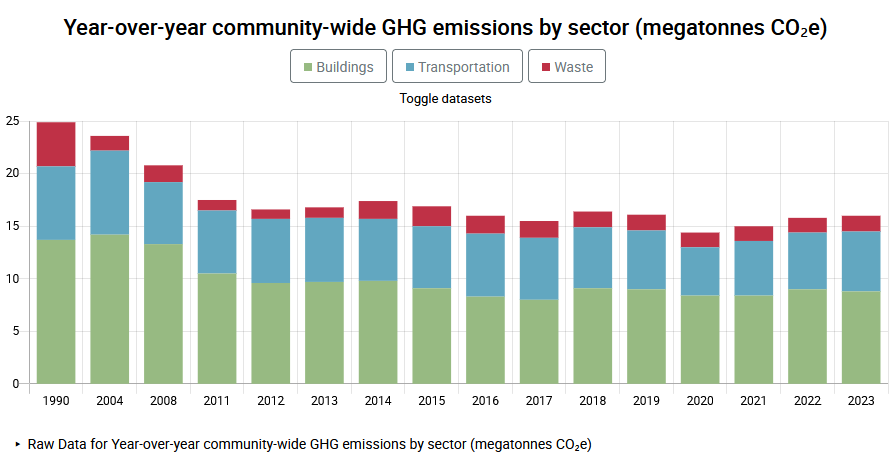The image size is (896, 457).
Task: Click the 1990 Transportation bar segment
Action: (x=56, y=203)
